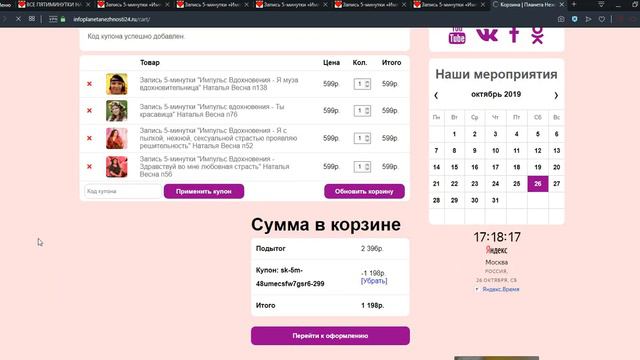Image resolution: width=640 pixels, height=360 pixels.
Task: Click the "Подытог" 2 396р. value
Action: coord(372,248)
